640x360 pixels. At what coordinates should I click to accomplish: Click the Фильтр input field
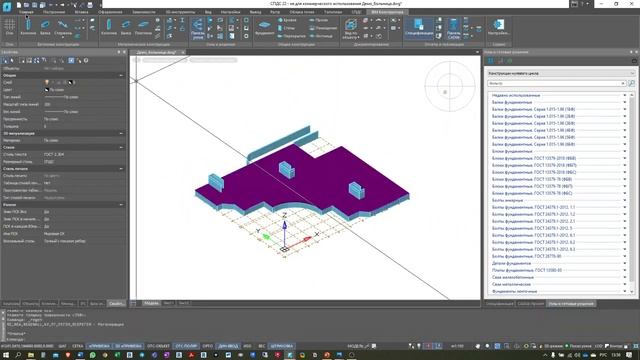pyautogui.click(x=556, y=83)
